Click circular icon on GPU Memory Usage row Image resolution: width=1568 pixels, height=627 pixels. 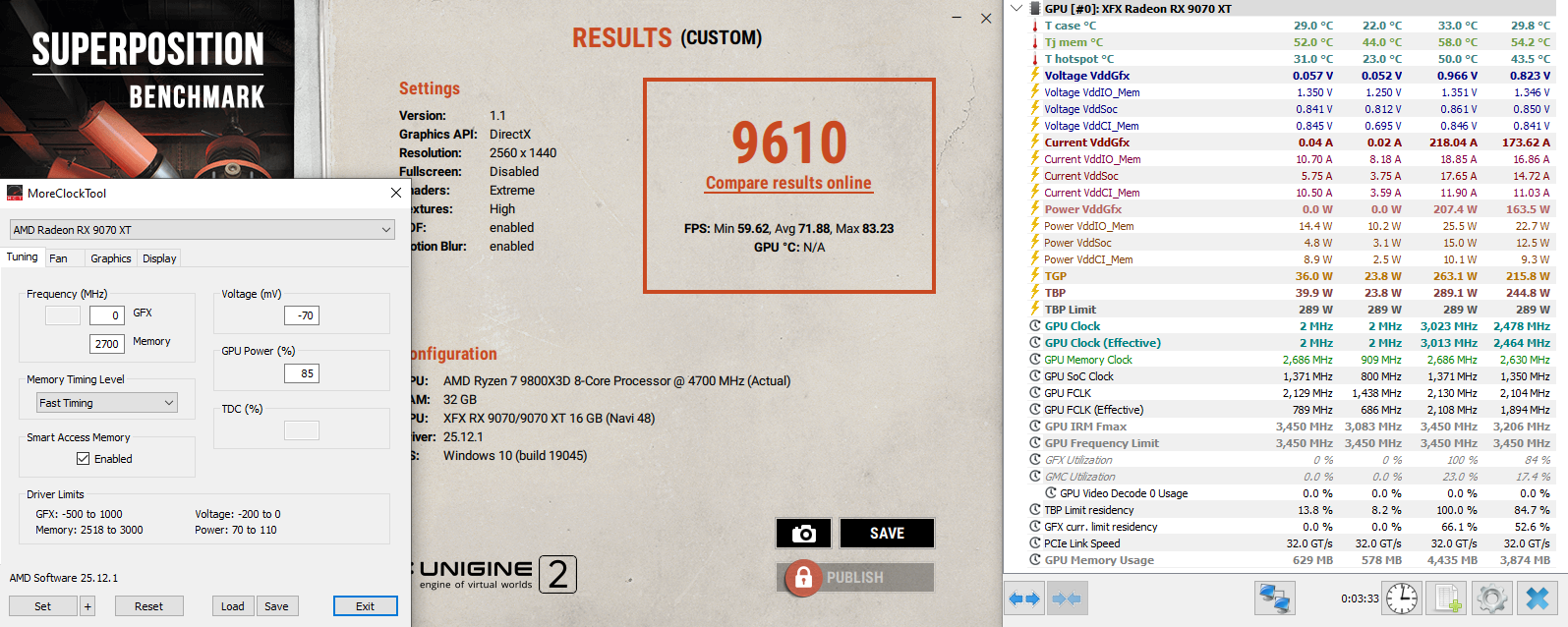[x=1035, y=560]
